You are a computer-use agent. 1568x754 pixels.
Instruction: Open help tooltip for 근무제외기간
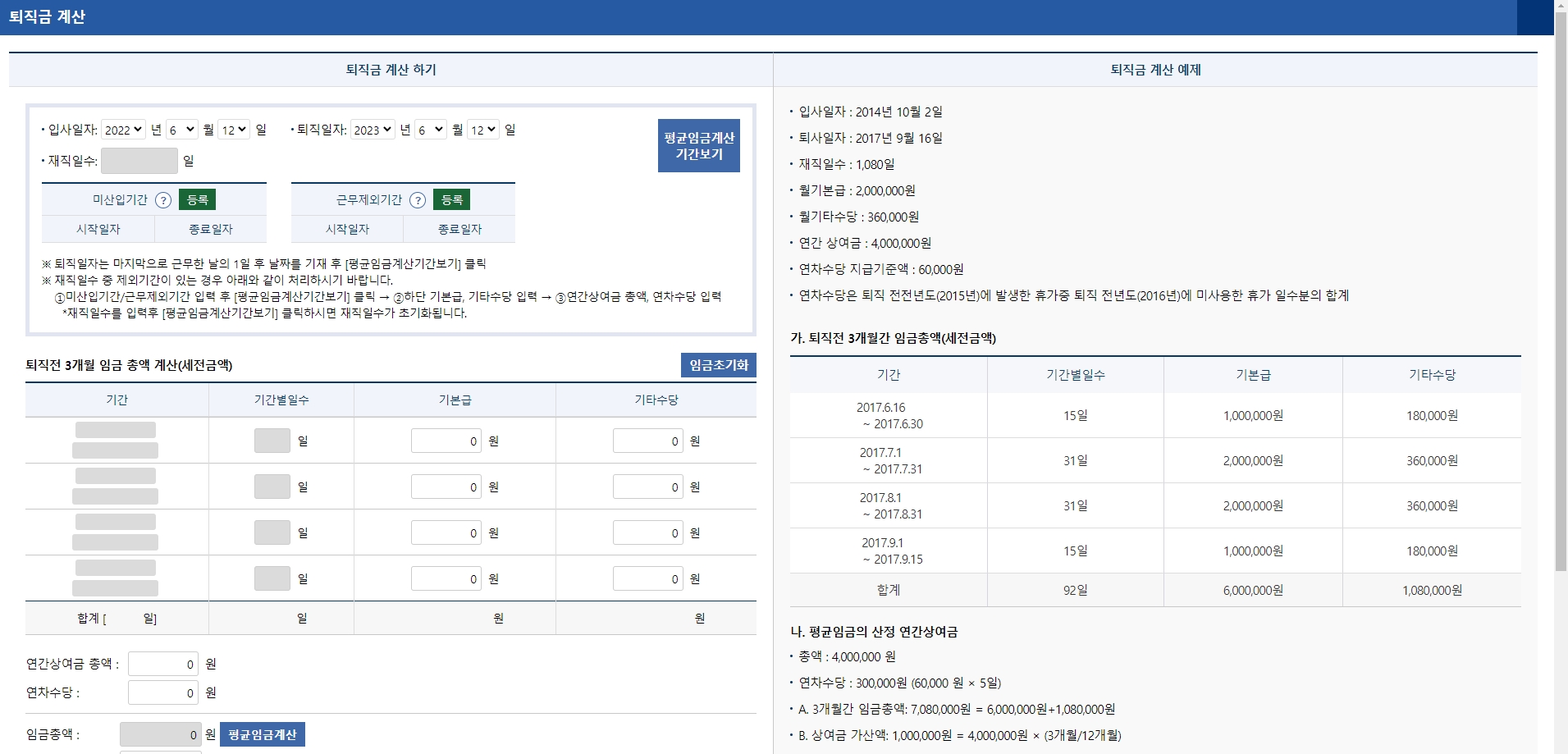coord(421,199)
